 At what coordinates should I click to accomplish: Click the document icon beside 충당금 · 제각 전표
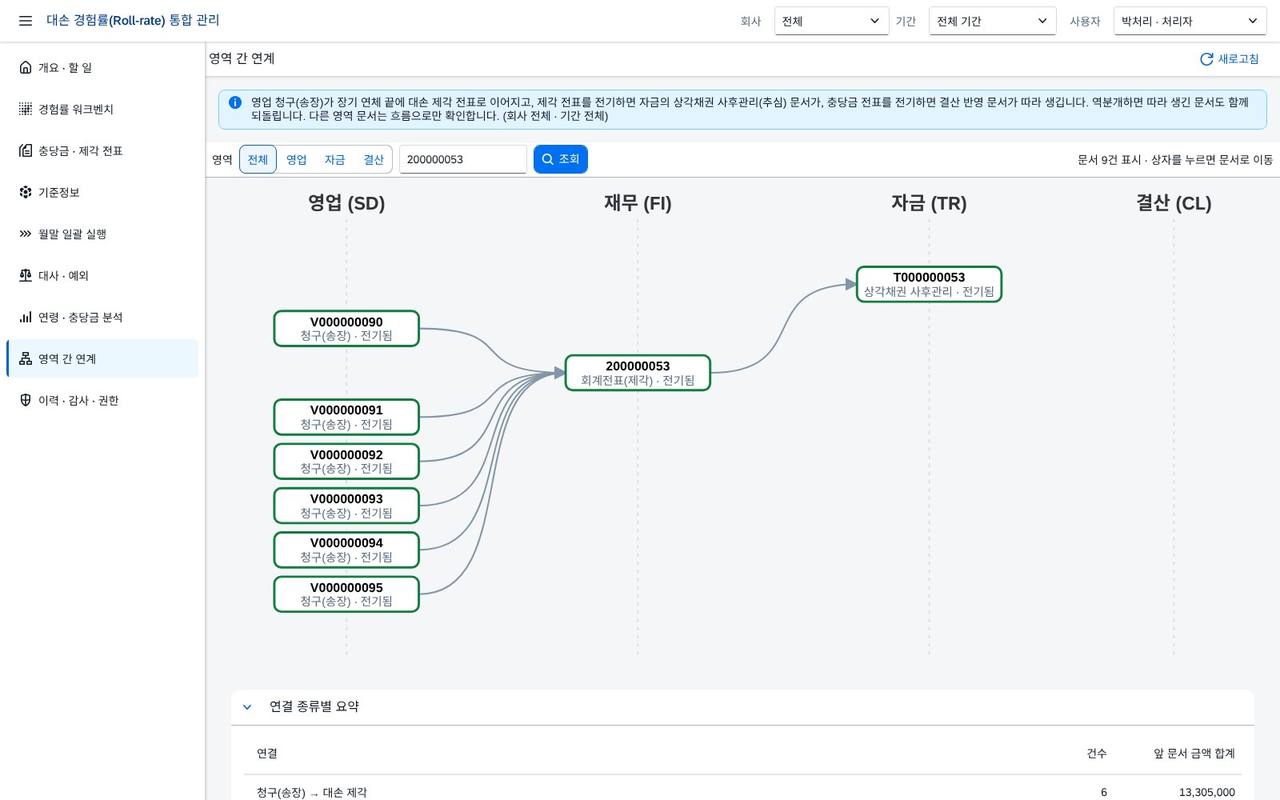coord(25,150)
